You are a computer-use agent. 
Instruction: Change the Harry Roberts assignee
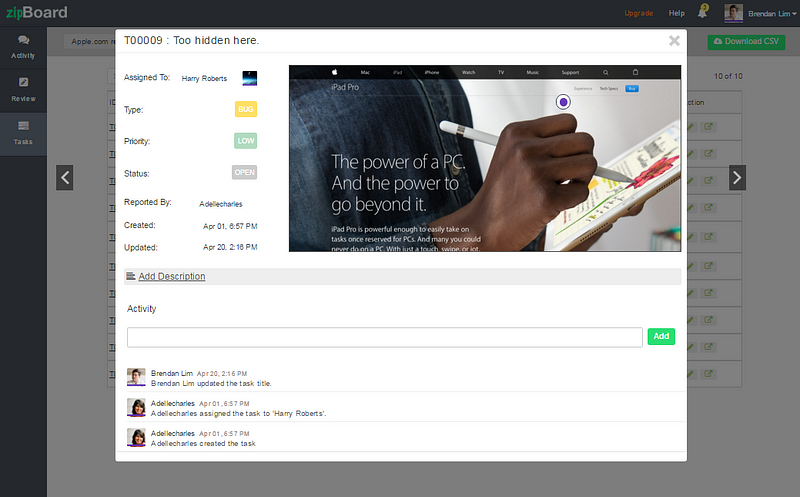point(204,79)
